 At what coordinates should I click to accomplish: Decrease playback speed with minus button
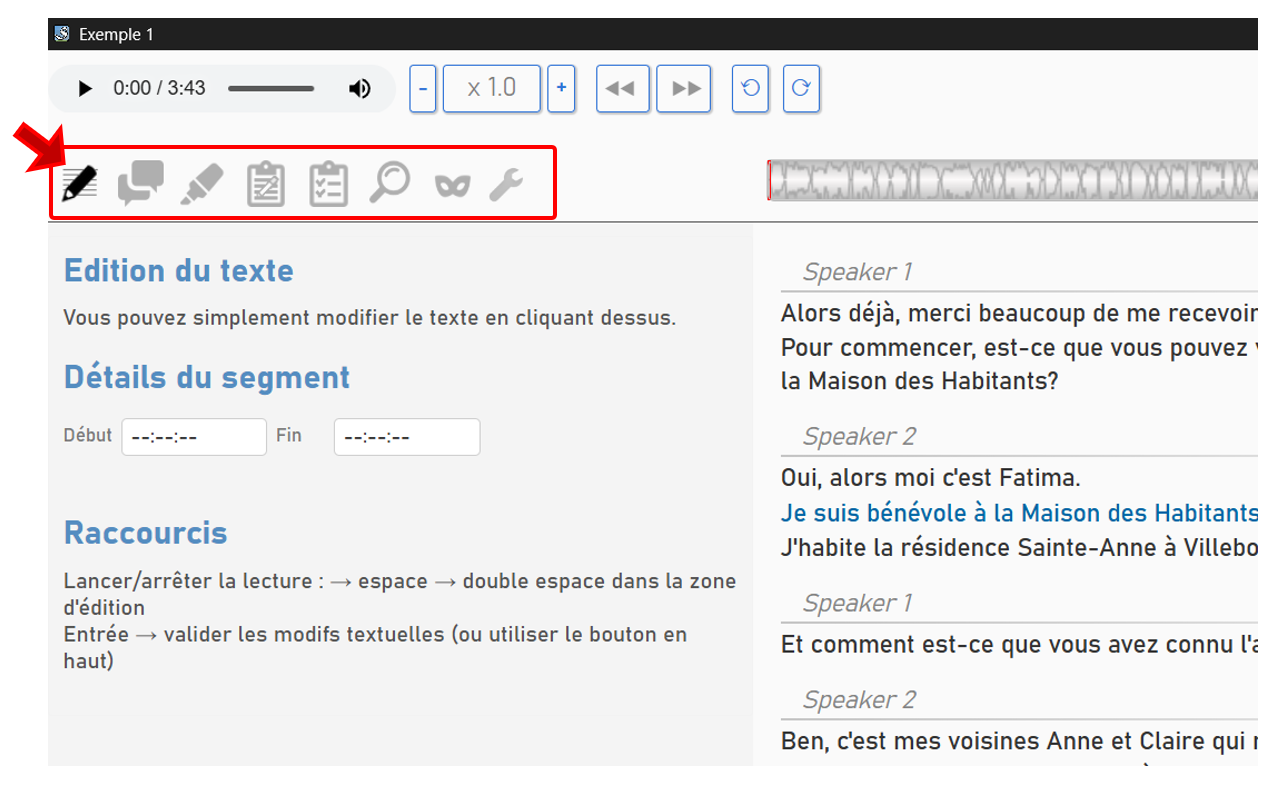coord(423,89)
